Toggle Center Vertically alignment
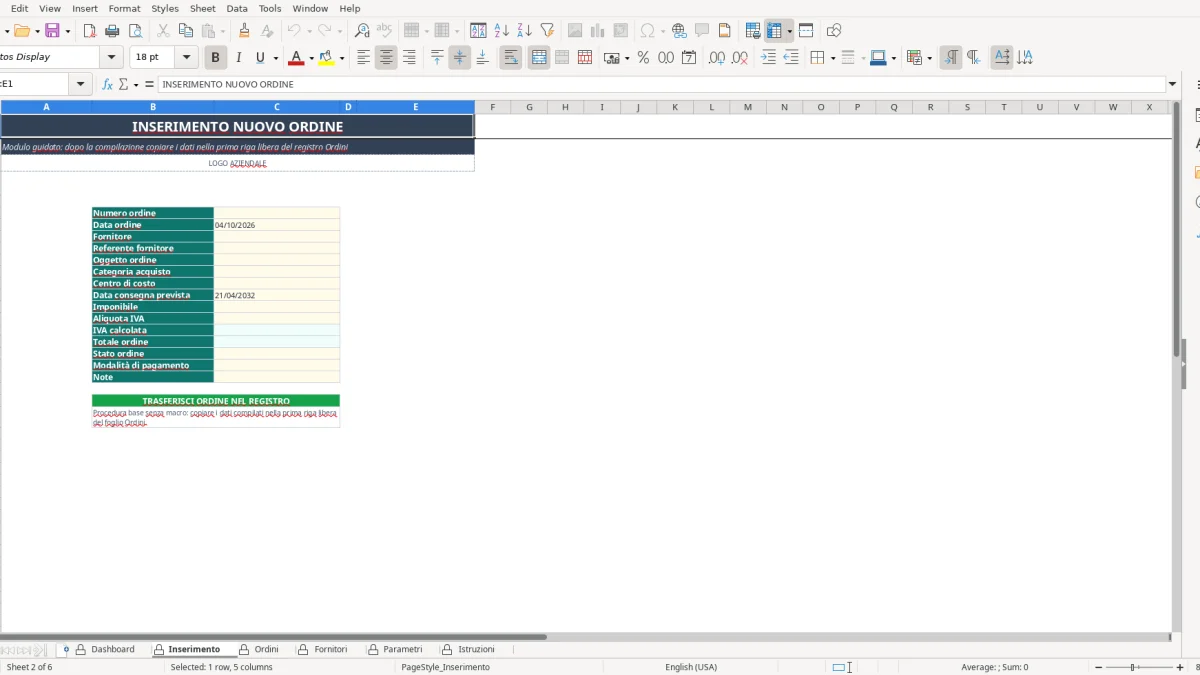 459,58
